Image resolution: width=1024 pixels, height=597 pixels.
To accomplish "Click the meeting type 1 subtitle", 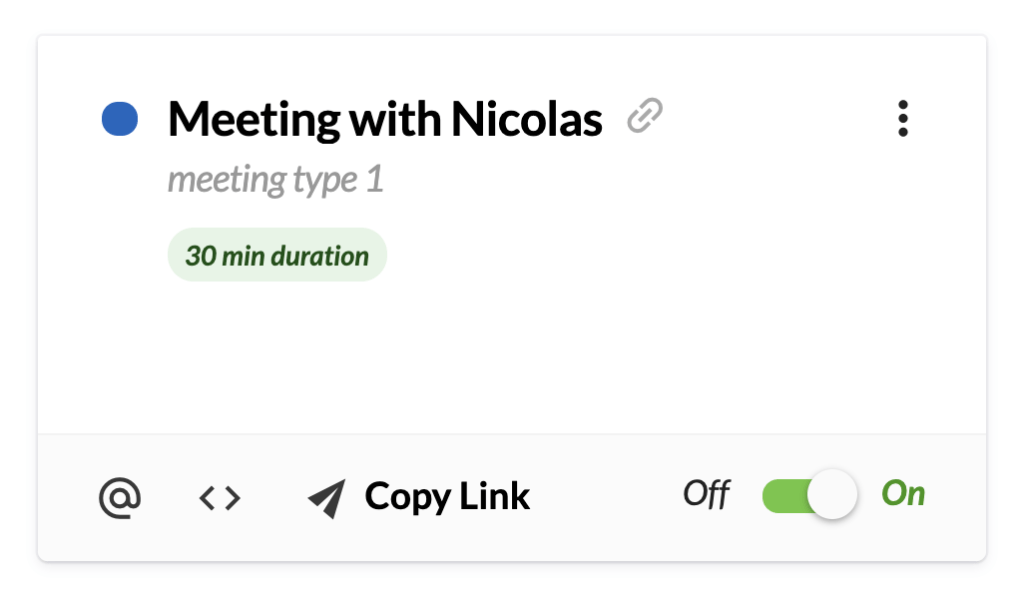I will (x=275, y=180).
